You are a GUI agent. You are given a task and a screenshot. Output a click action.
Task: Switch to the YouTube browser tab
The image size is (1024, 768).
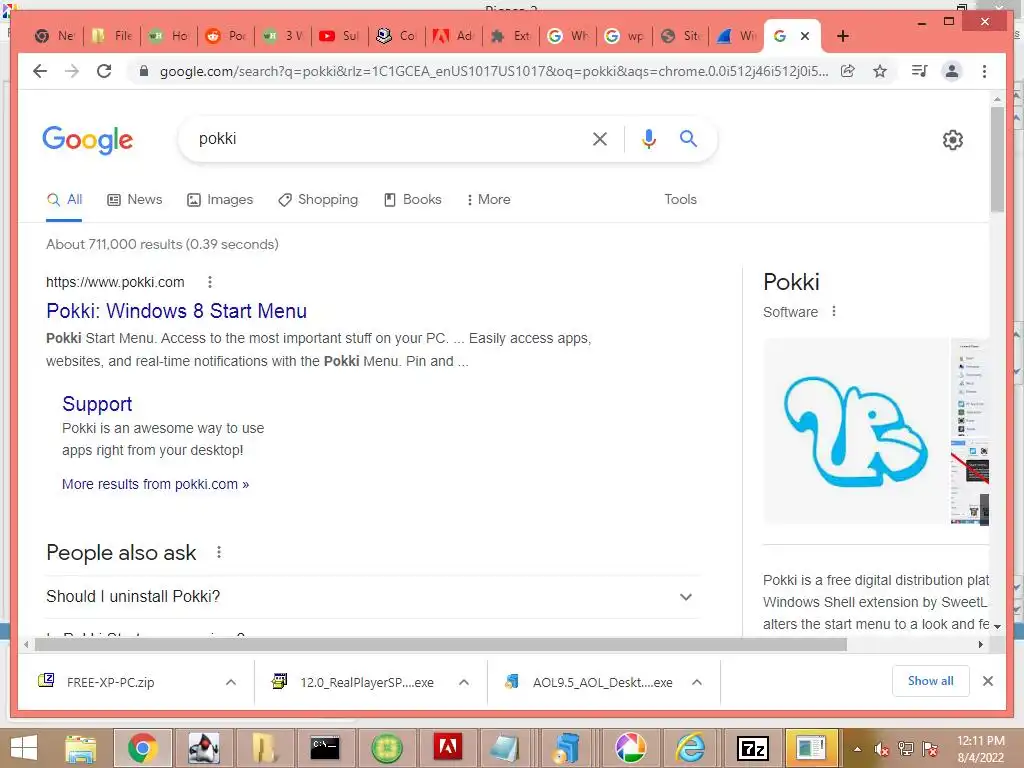[x=339, y=36]
